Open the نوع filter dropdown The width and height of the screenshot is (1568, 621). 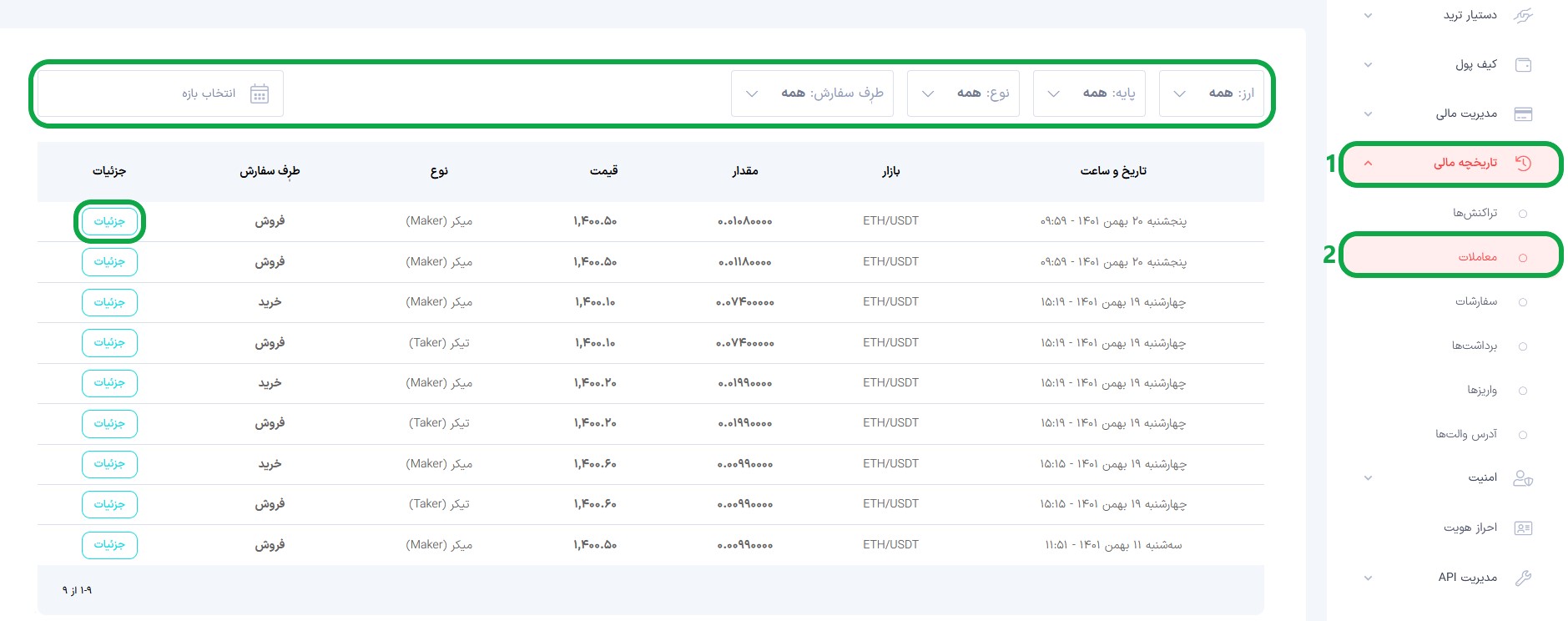pos(963,93)
